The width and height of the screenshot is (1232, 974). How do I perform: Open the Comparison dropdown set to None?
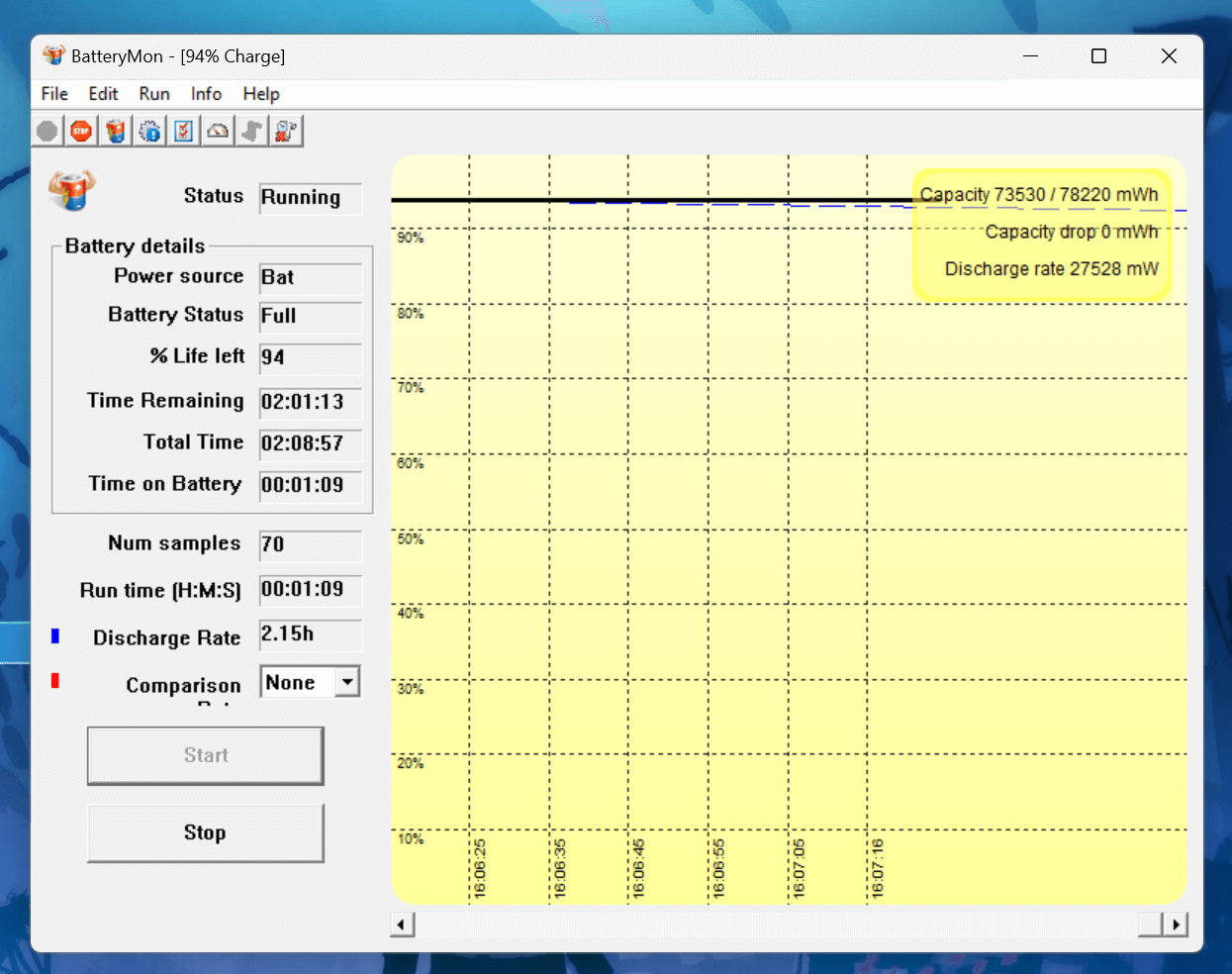(346, 682)
